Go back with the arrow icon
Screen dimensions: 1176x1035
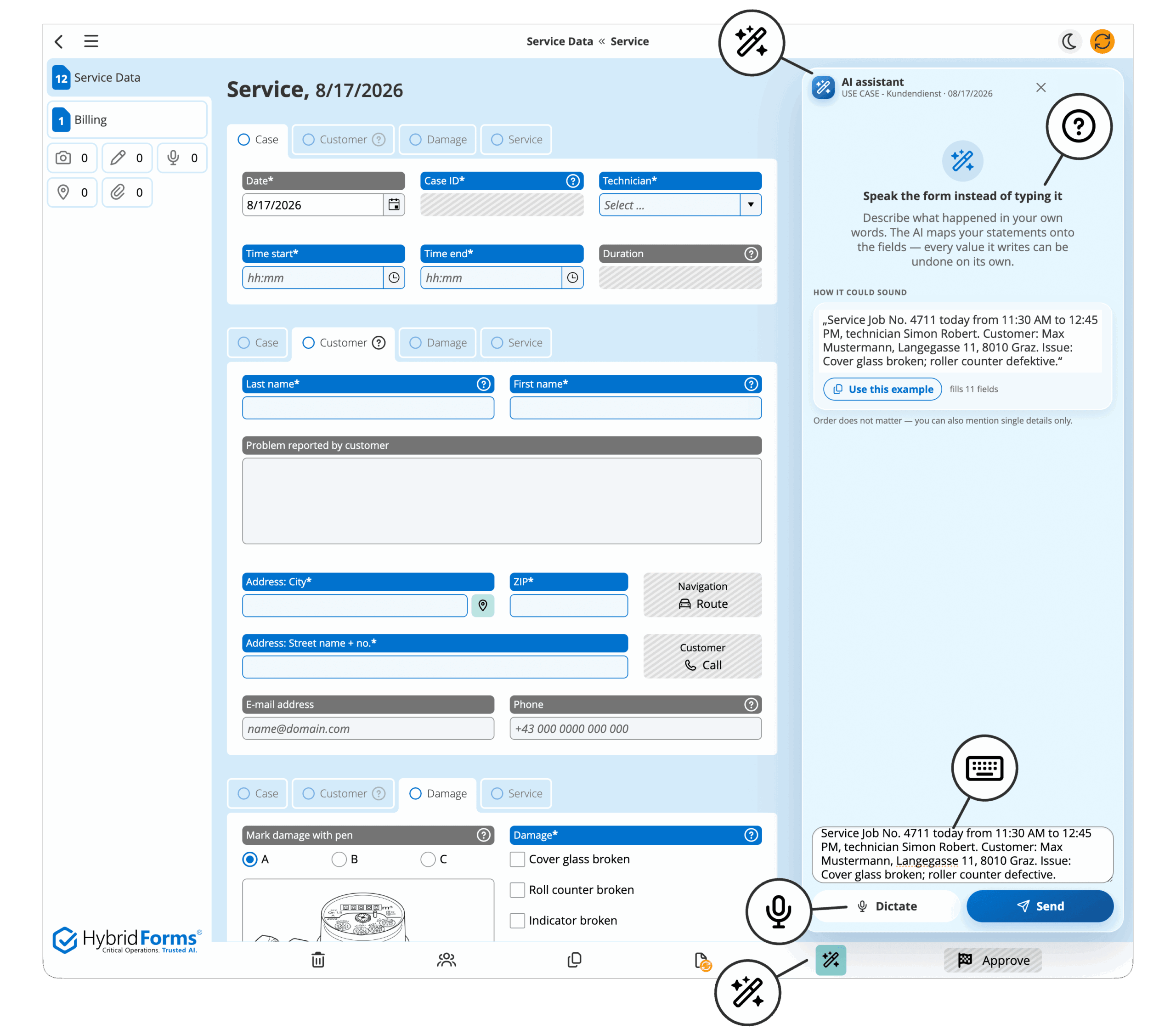tap(59, 41)
